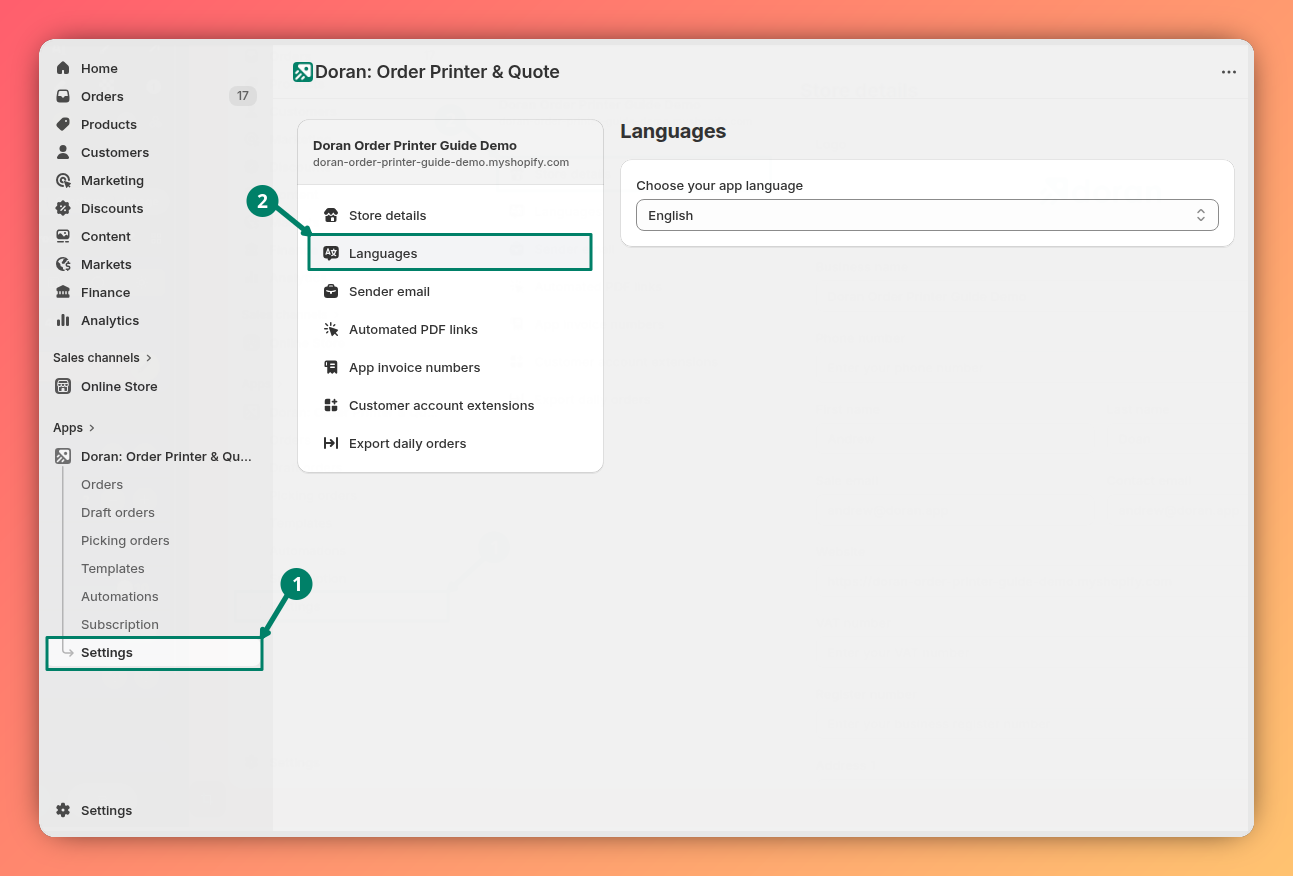The height and width of the screenshot is (876, 1293).
Task: Click the Doran Order Printer Guide Demo store name
Action: click(415, 145)
